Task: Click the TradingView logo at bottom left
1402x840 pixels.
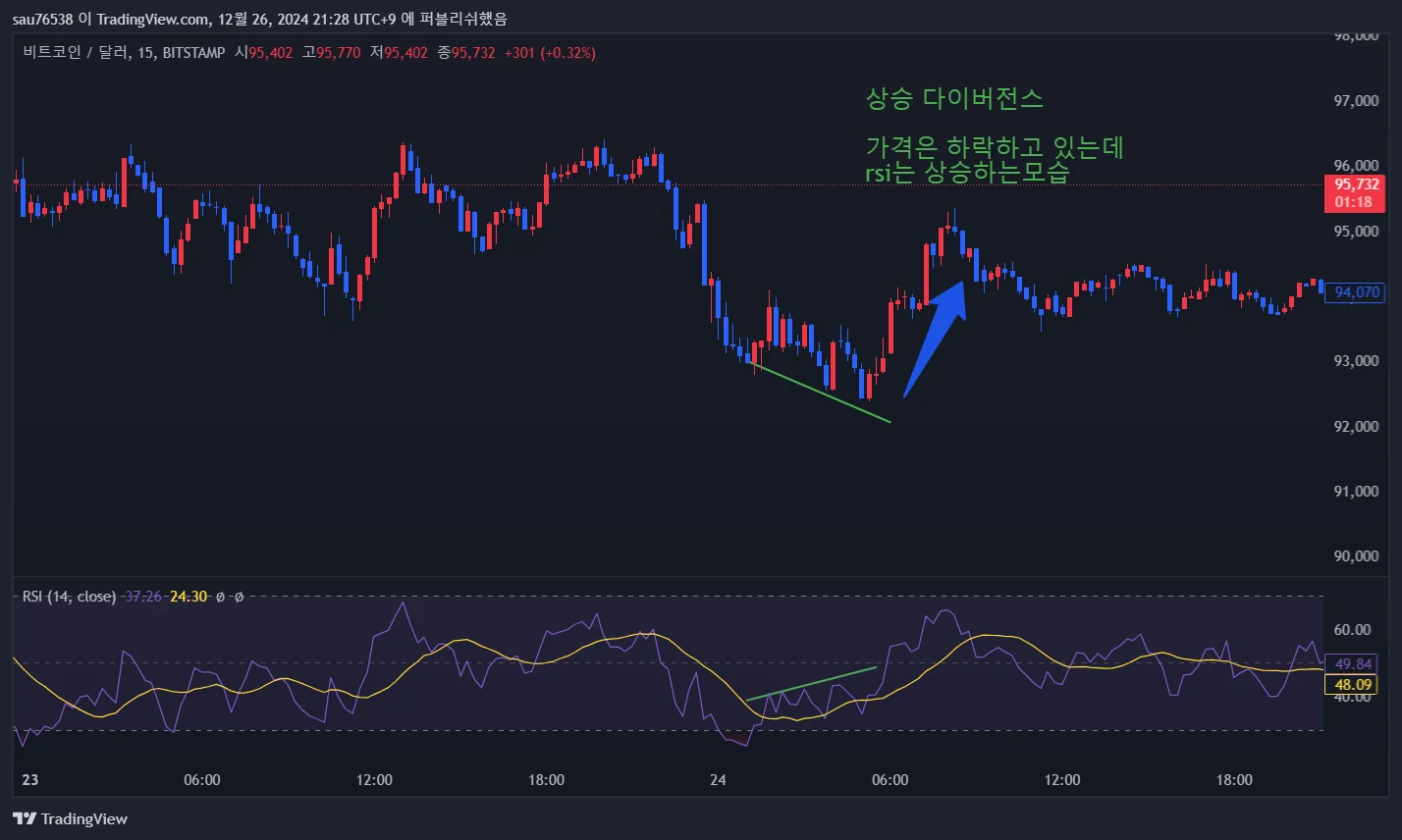Action: [x=70, y=818]
